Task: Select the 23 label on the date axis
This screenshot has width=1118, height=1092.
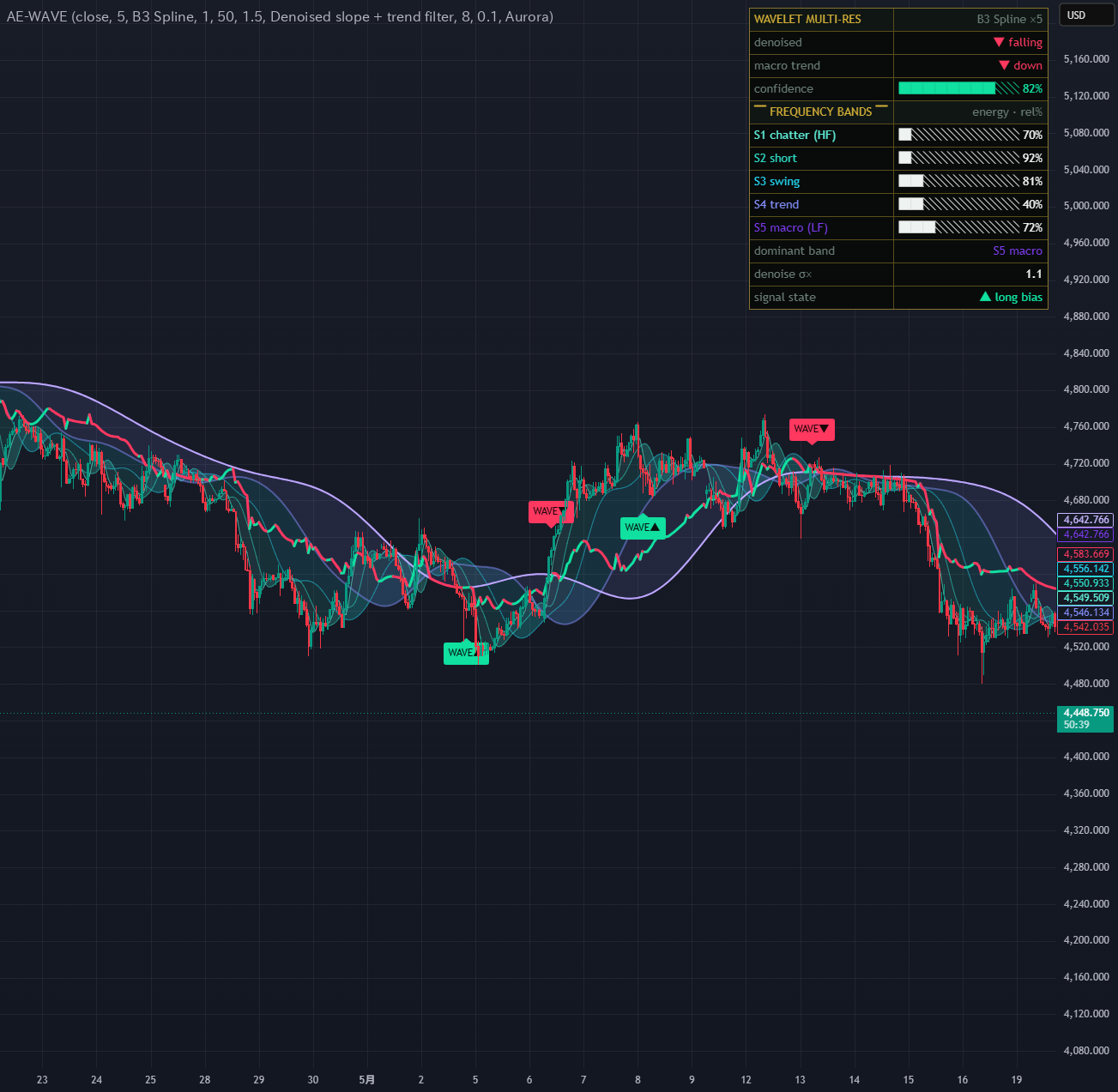Action: click(42, 1079)
